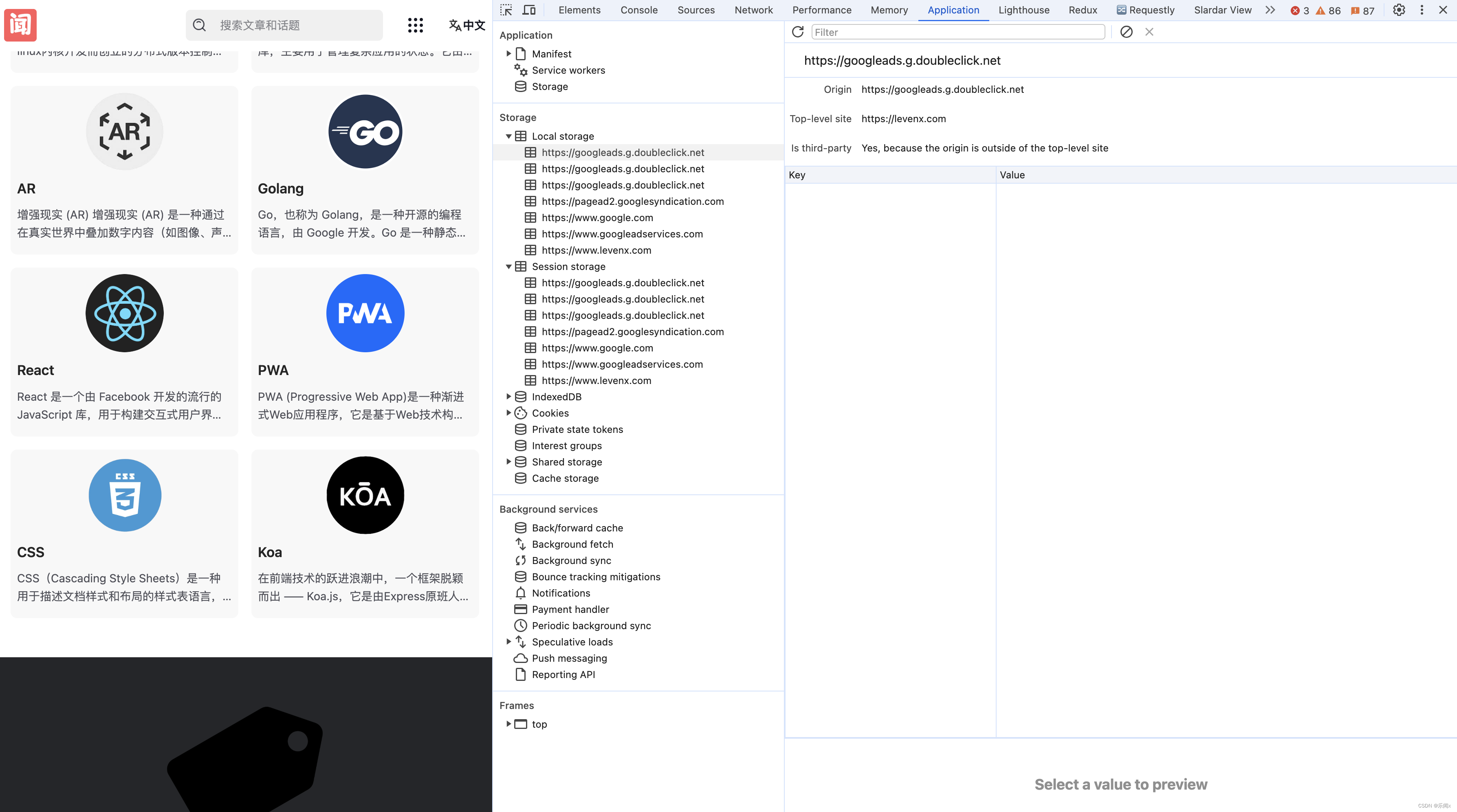The width and height of the screenshot is (1457, 812).
Task: Open the Memory tab
Action: [x=889, y=10]
